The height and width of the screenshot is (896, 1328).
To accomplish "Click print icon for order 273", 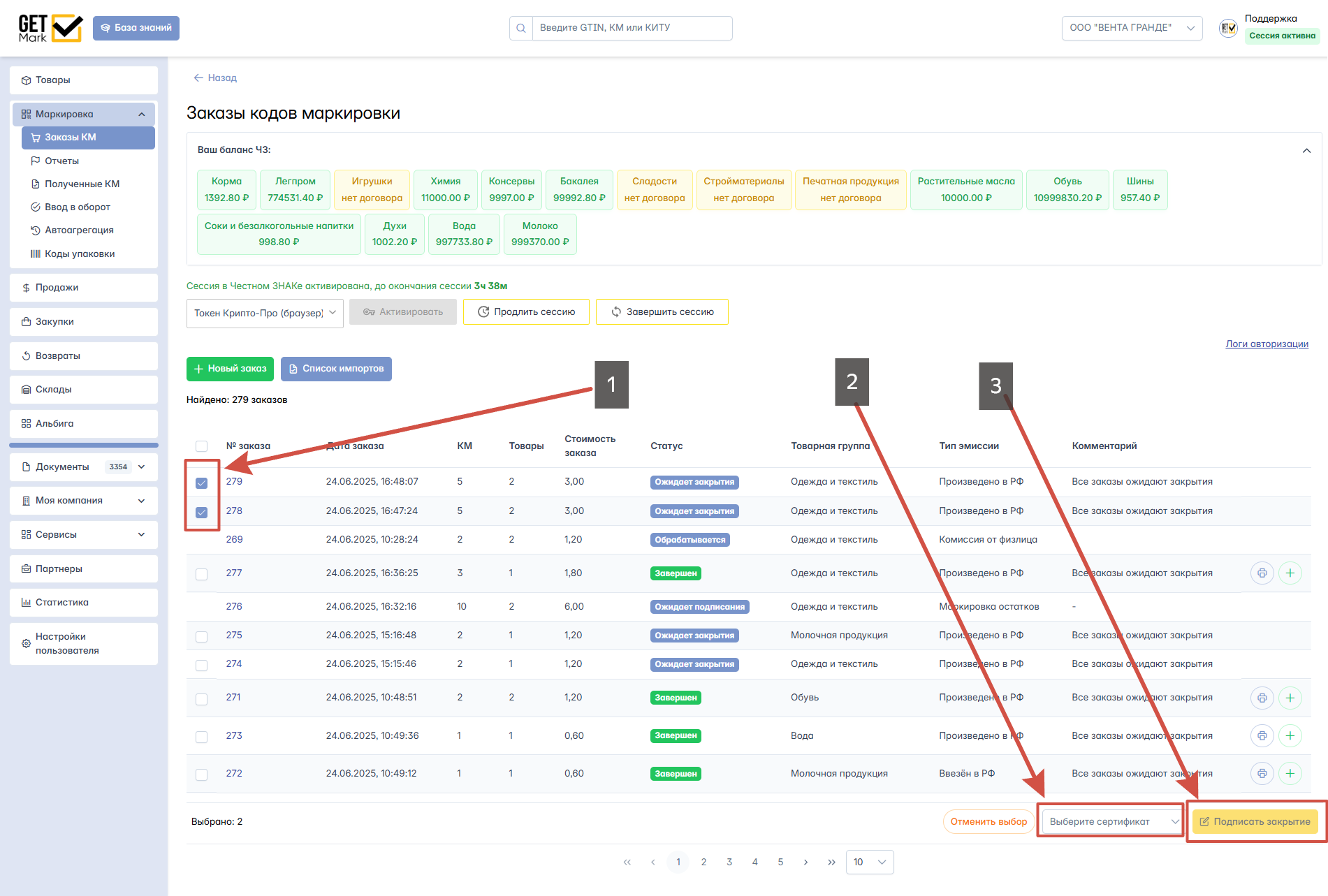I will click(x=1262, y=735).
